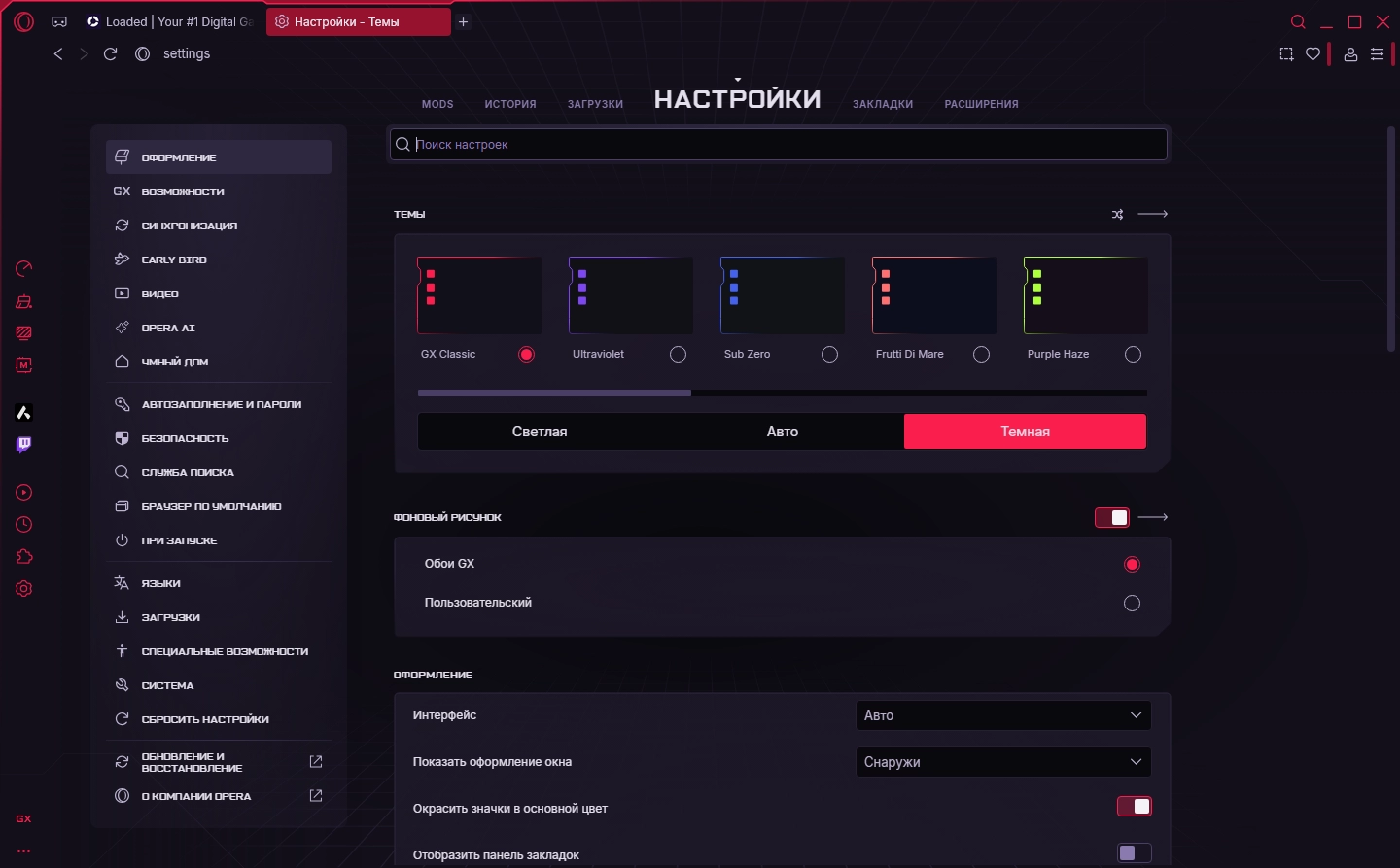Image resolution: width=1400 pixels, height=868 pixels.
Task: Open the M sidebar icon
Action: (x=24, y=365)
